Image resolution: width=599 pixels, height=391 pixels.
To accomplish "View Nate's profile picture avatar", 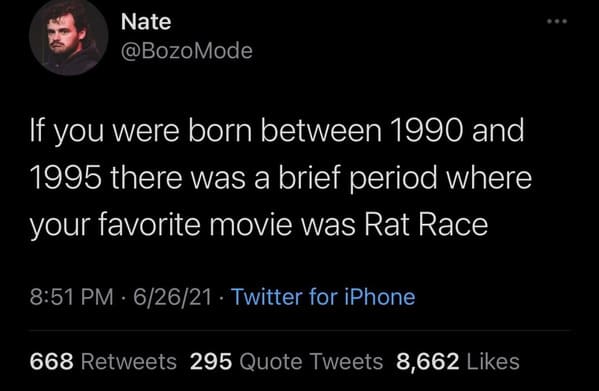I will pos(69,37).
